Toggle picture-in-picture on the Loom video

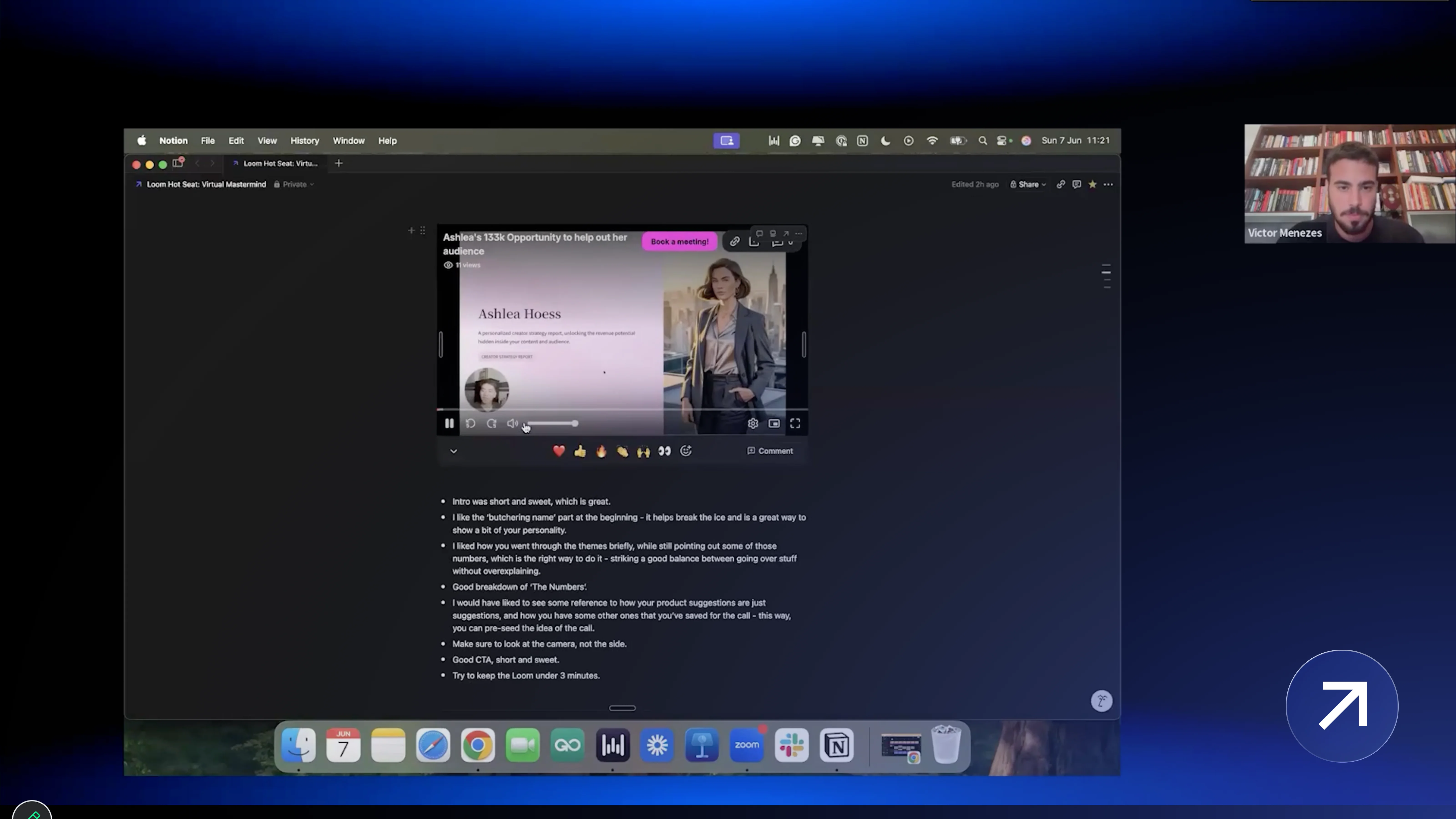coord(774,423)
